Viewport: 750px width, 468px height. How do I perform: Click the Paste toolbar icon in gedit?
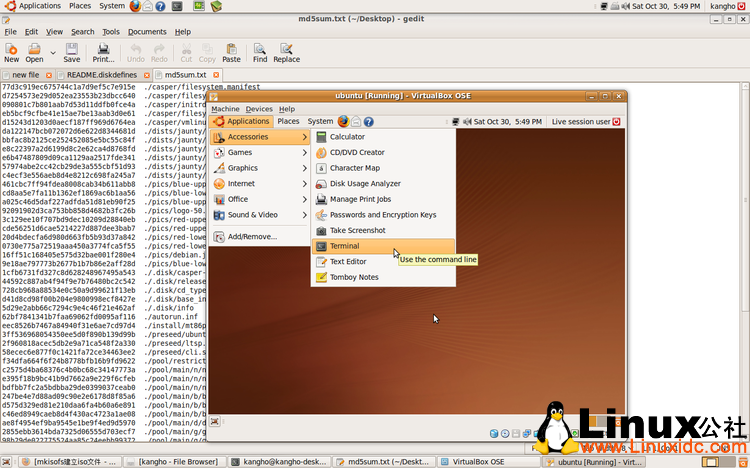[231, 53]
